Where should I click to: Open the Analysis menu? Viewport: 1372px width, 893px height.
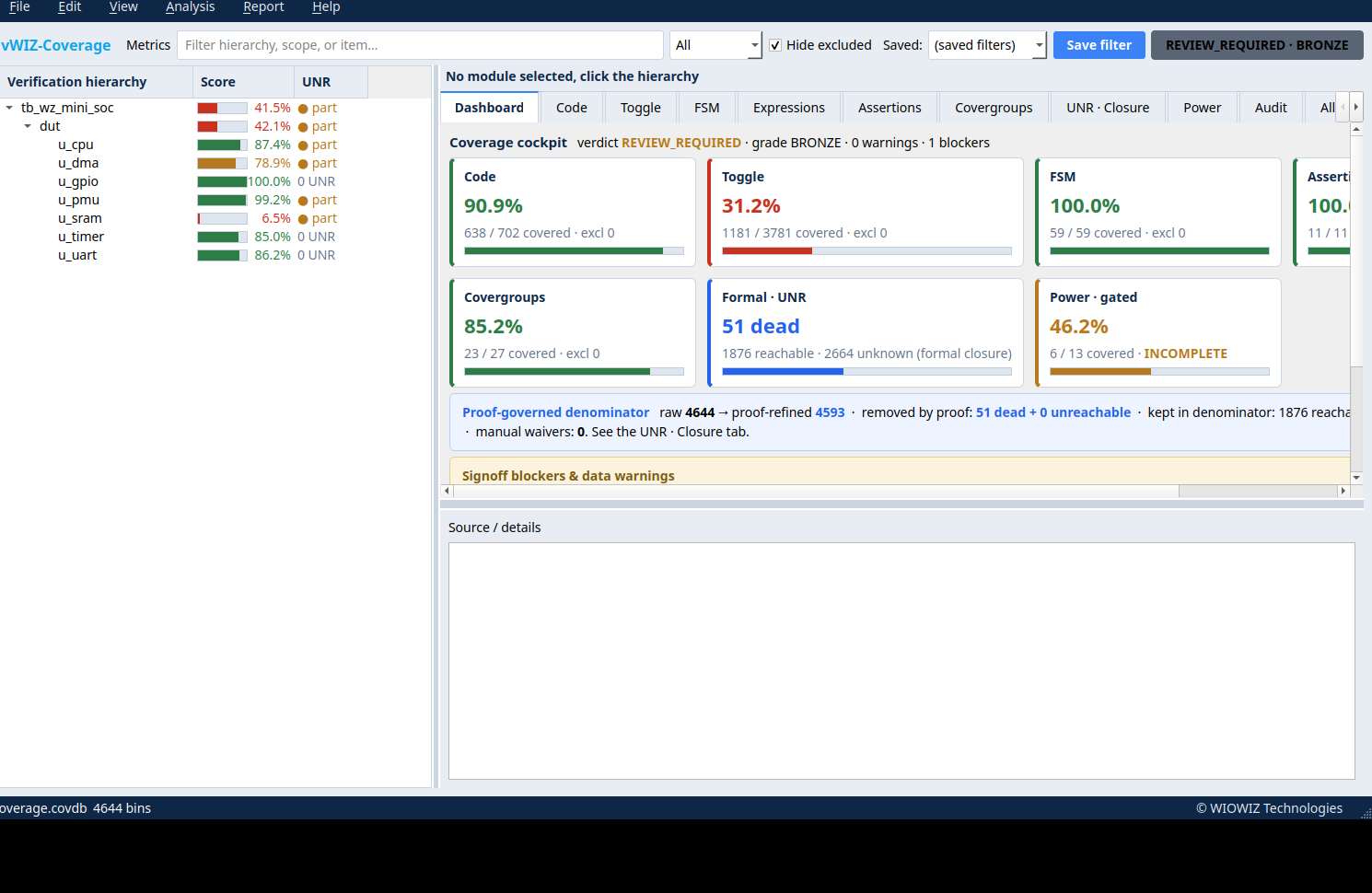pyautogui.click(x=191, y=7)
